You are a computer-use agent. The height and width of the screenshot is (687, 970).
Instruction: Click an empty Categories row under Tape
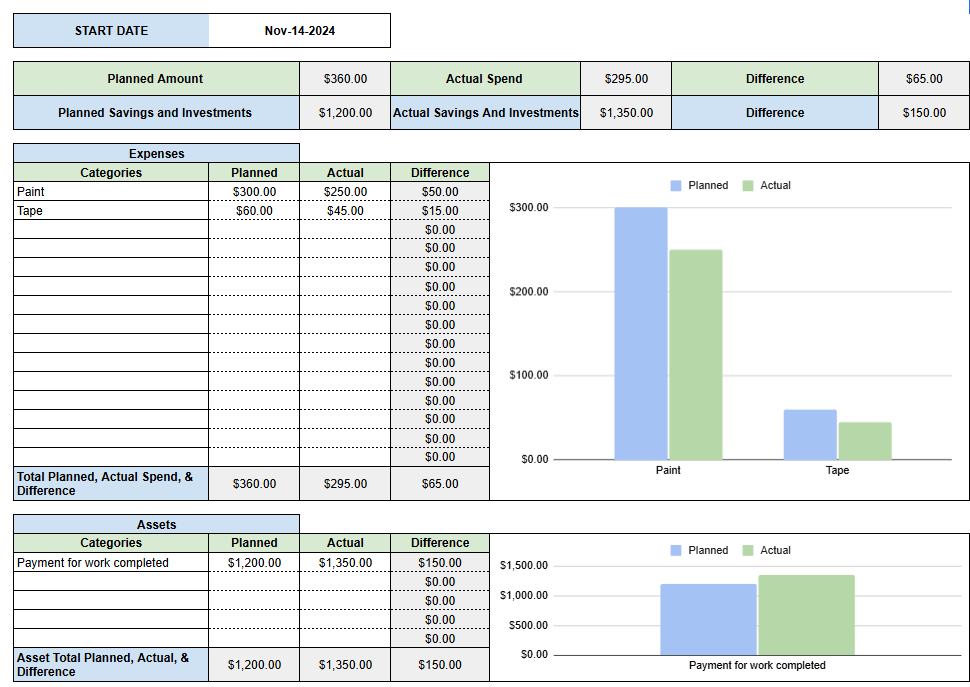point(100,229)
